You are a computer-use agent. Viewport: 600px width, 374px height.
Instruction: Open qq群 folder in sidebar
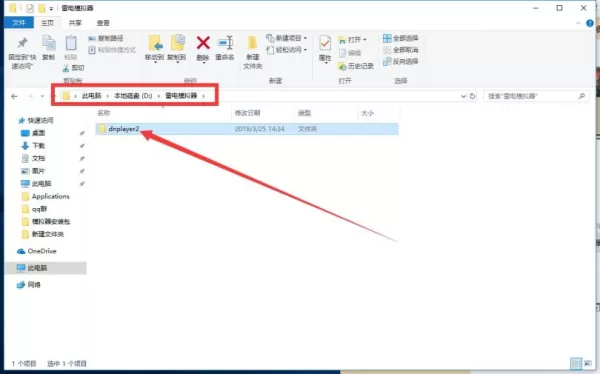39,209
